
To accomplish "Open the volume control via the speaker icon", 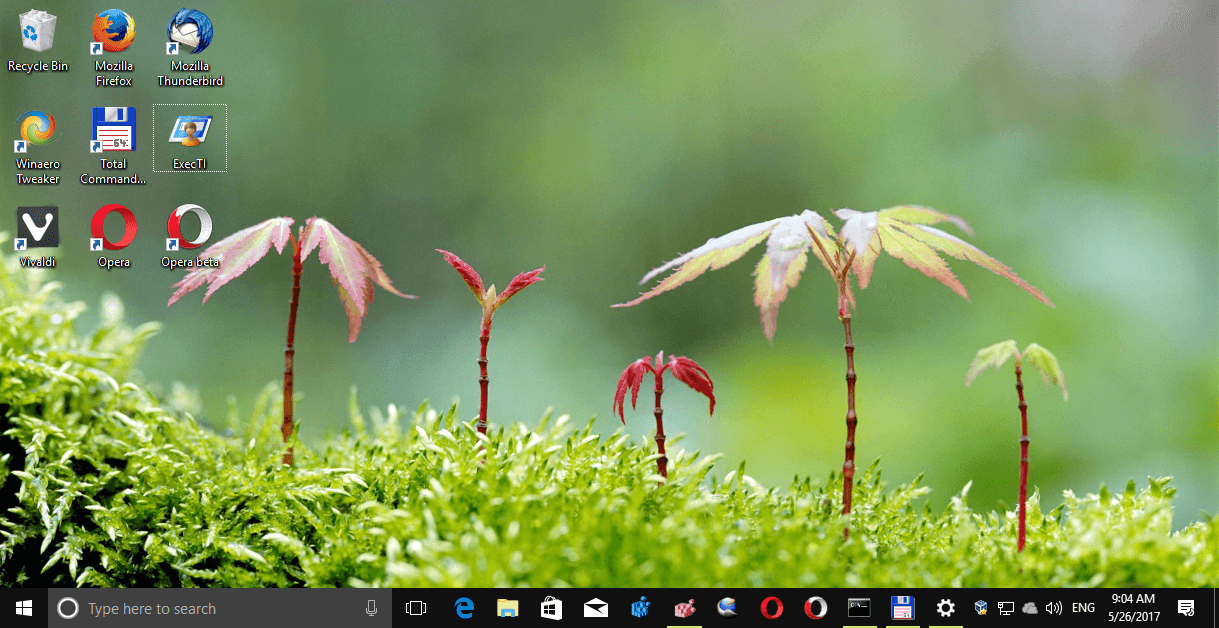I will pos(1054,607).
